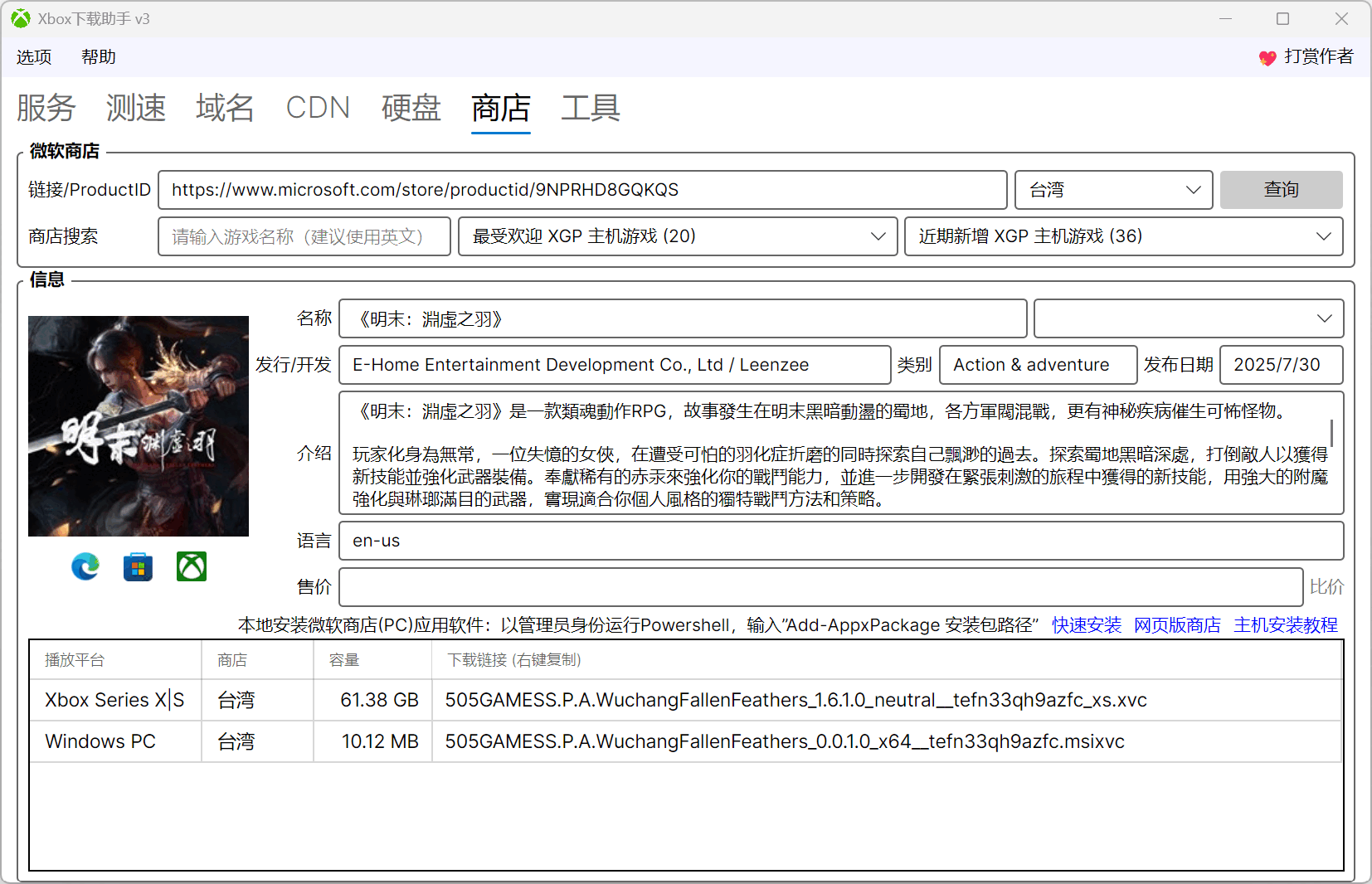Select the Windows PC row cell

(116, 741)
